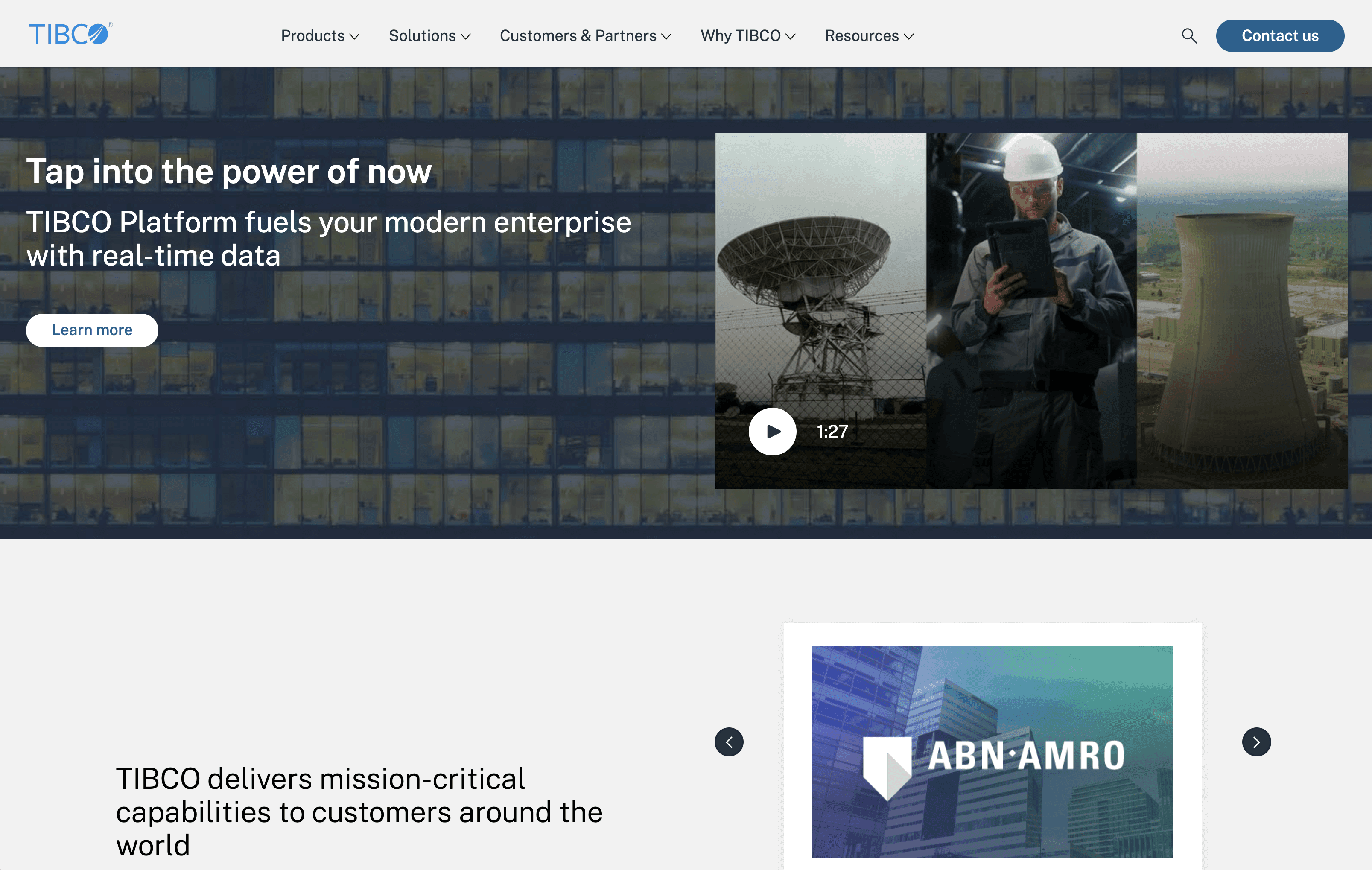The width and height of the screenshot is (1372, 870).
Task: Expand the Products menu
Action: [320, 36]
